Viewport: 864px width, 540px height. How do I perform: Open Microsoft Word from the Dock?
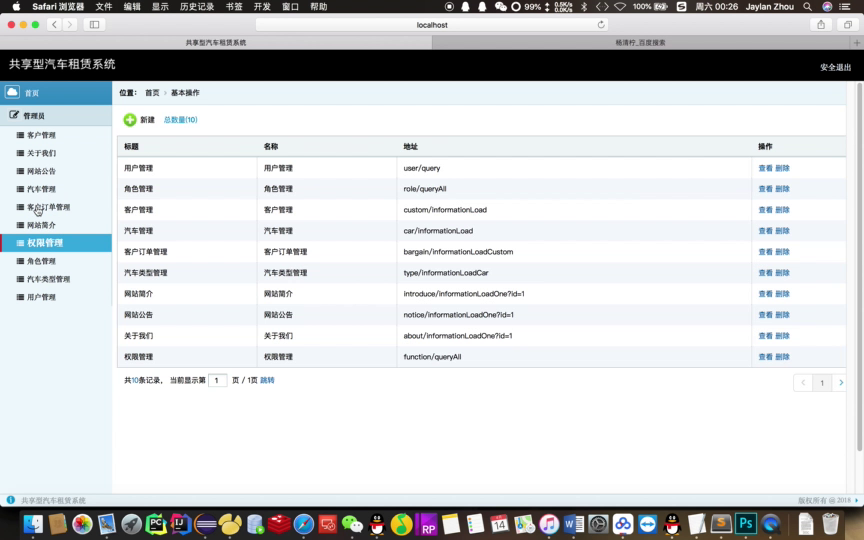[x=573, y=524]
